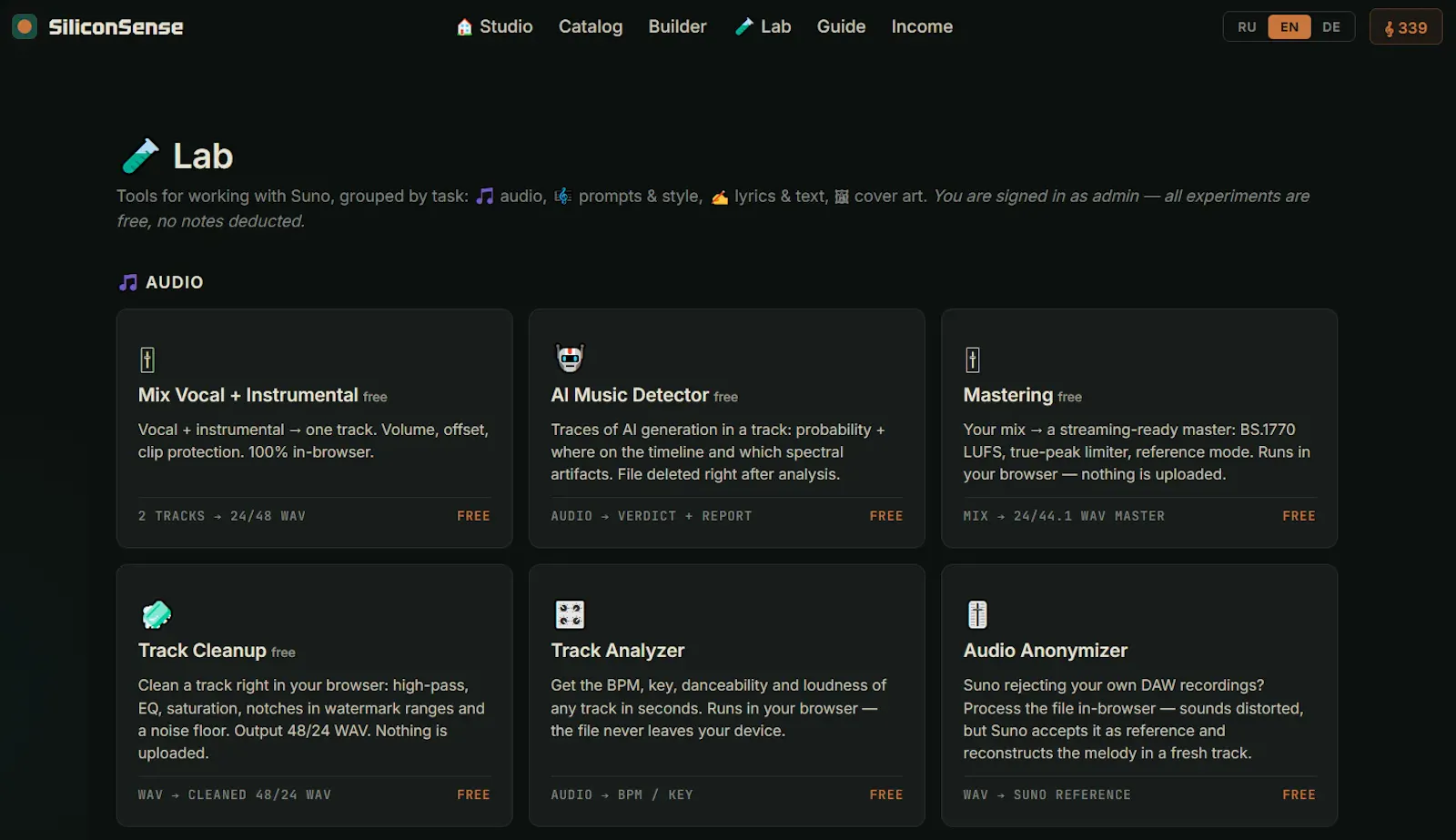This screenshot has width=1456, height=840.
Task: Click '2 TRACKS → 24/48 WAV' text
Action: [222, 516]
